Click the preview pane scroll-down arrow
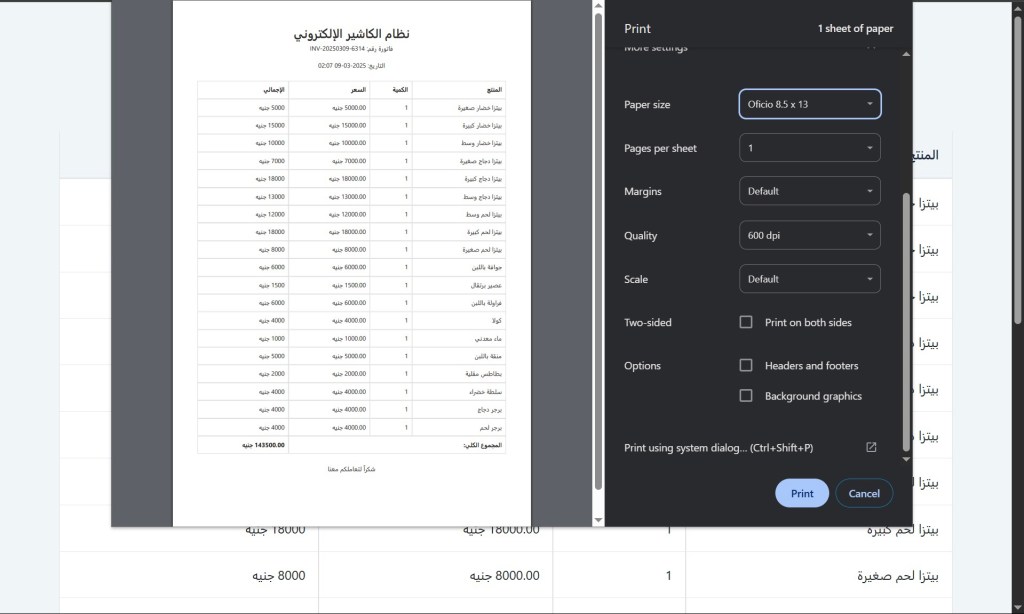Screen dimensions: 1024x614 599,520
